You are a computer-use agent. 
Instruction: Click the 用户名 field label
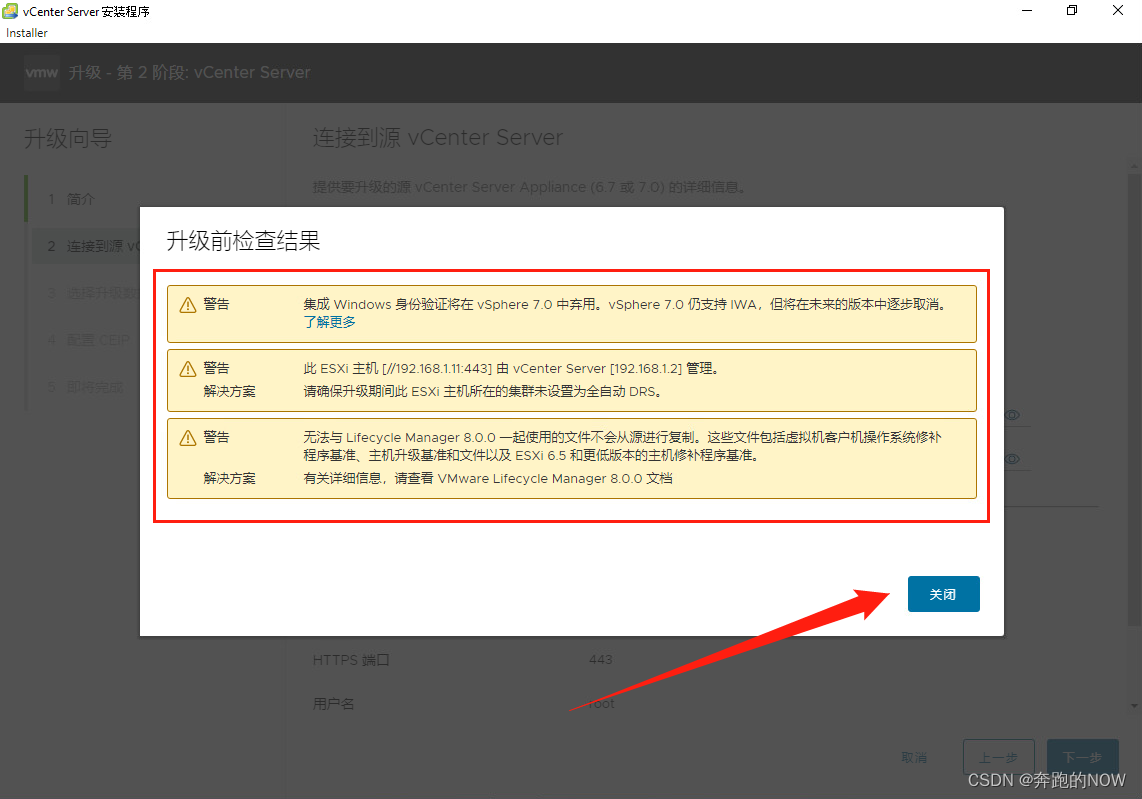coord(334,704)
